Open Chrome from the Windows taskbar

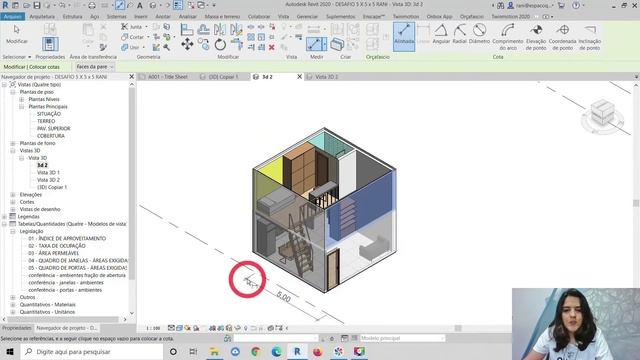click(x=256, y=351)
